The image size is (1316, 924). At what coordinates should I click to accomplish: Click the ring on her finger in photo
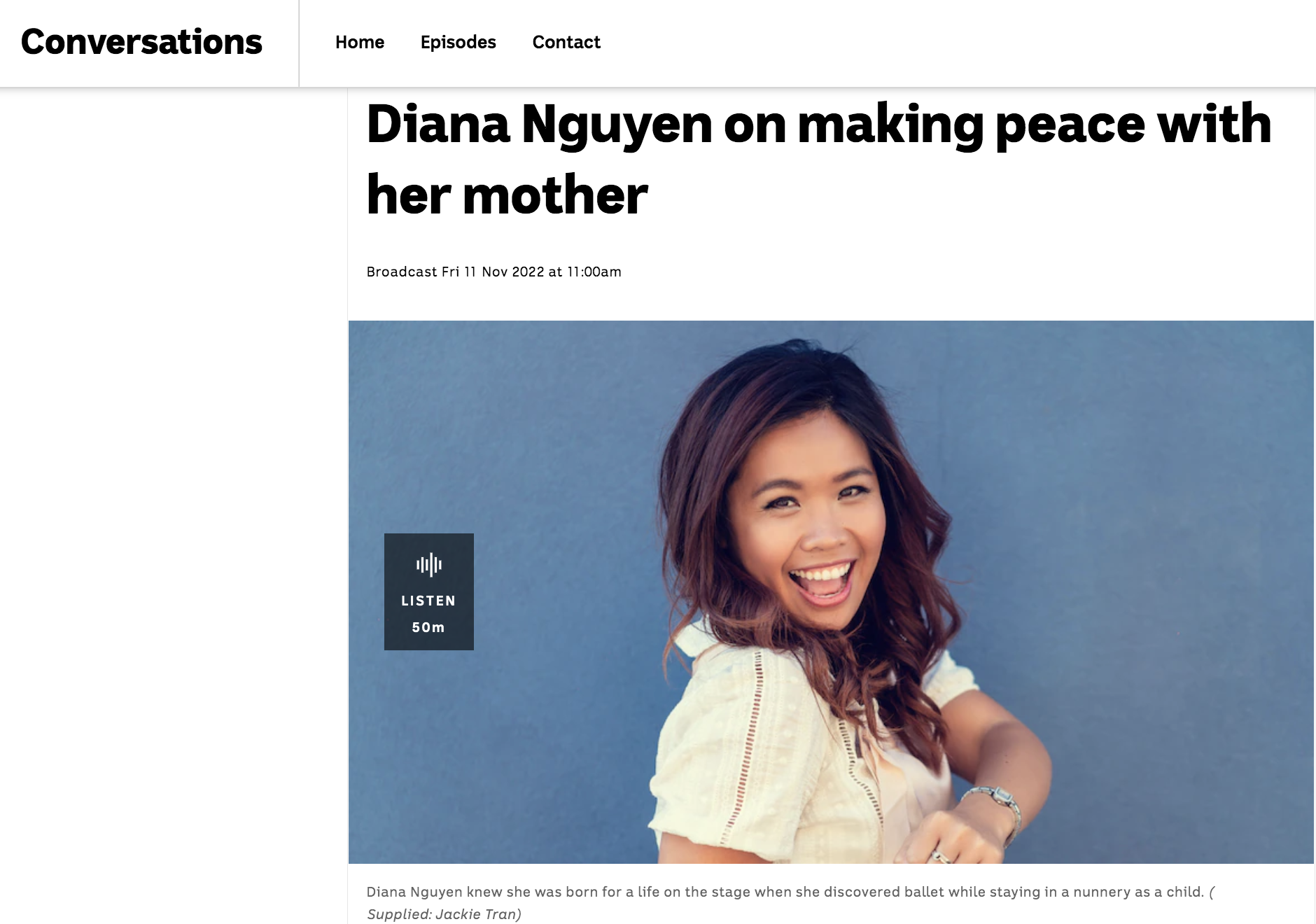(x=939, y=855)
